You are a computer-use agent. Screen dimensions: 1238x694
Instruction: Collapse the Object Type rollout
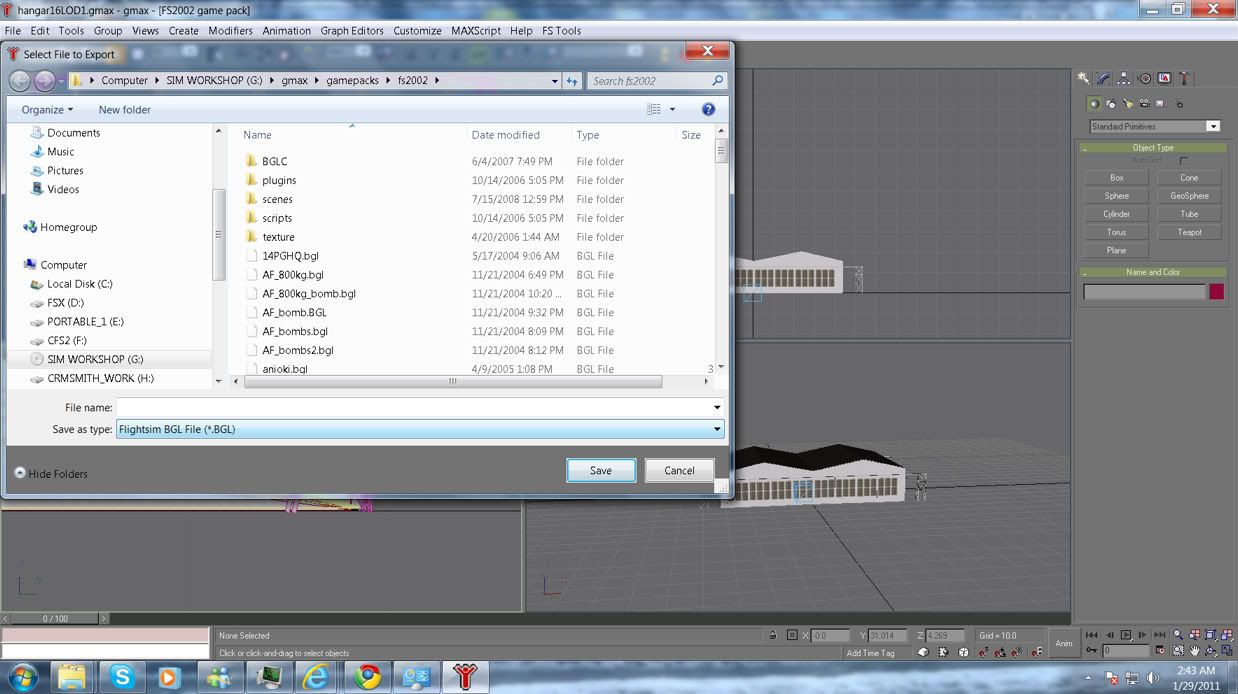point(1153,147)
